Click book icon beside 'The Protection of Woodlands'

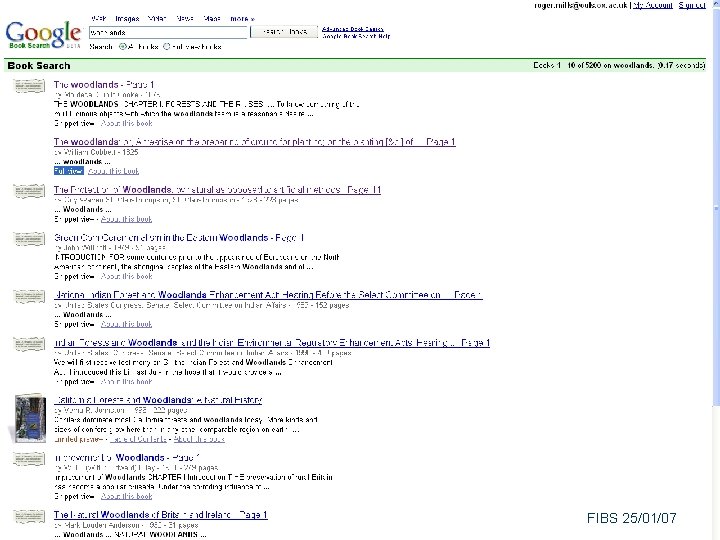tap(29, 191)
